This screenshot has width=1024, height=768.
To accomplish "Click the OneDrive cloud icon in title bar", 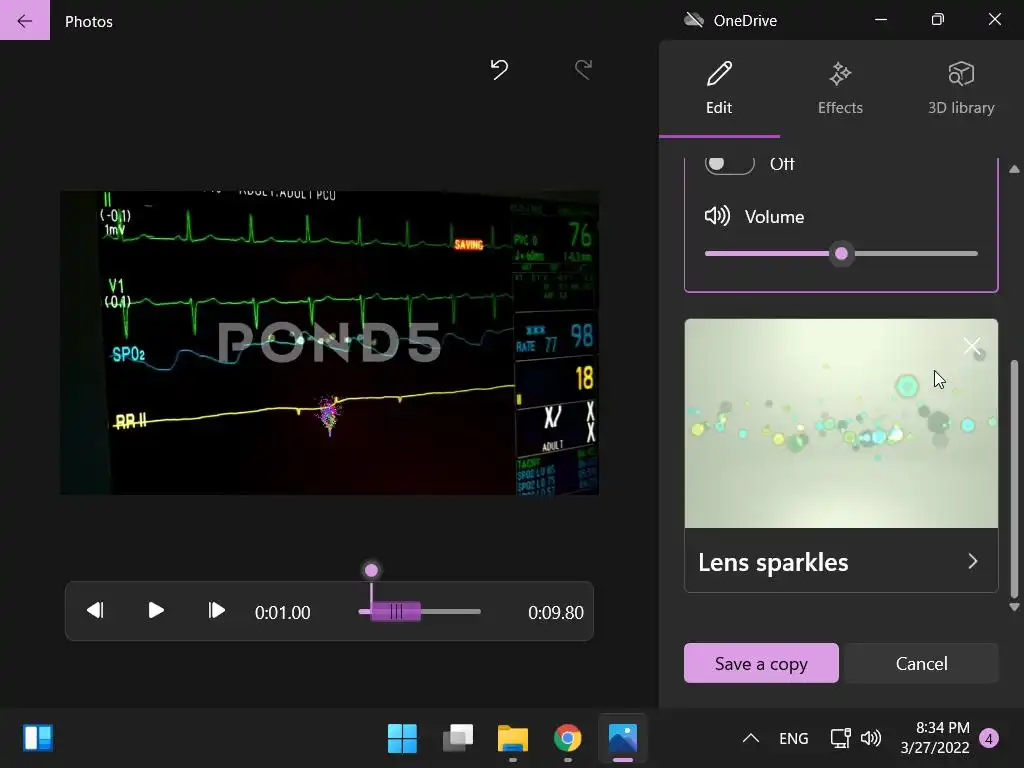I will point(694,20).
